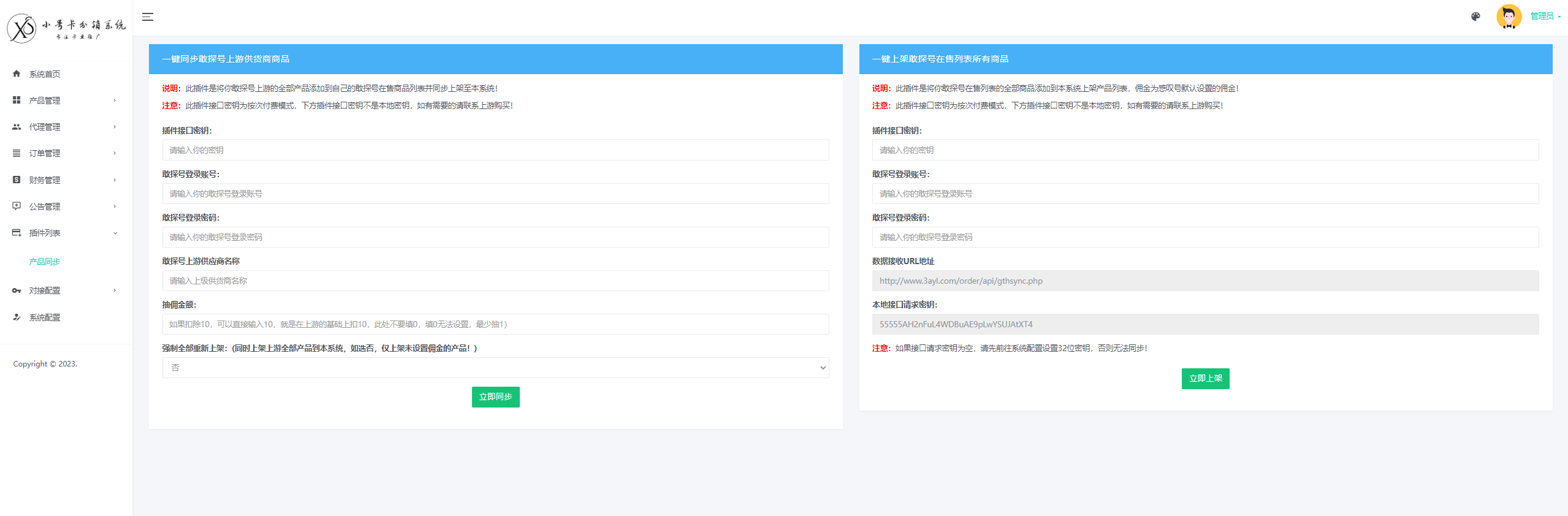The height and width of the screenshot is (516, 1568).
Task: Click the 一键同步敢探号上游供货商商品 panel header
Action: 495,59
